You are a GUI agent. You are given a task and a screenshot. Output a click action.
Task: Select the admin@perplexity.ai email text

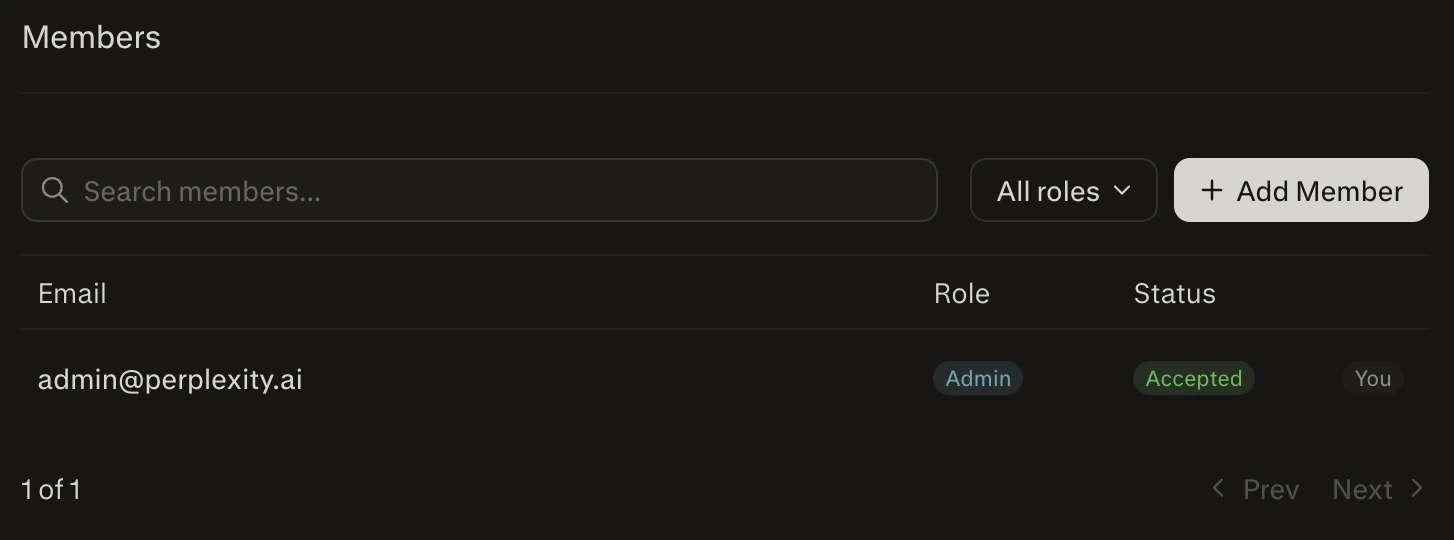[x=170, y=380]
